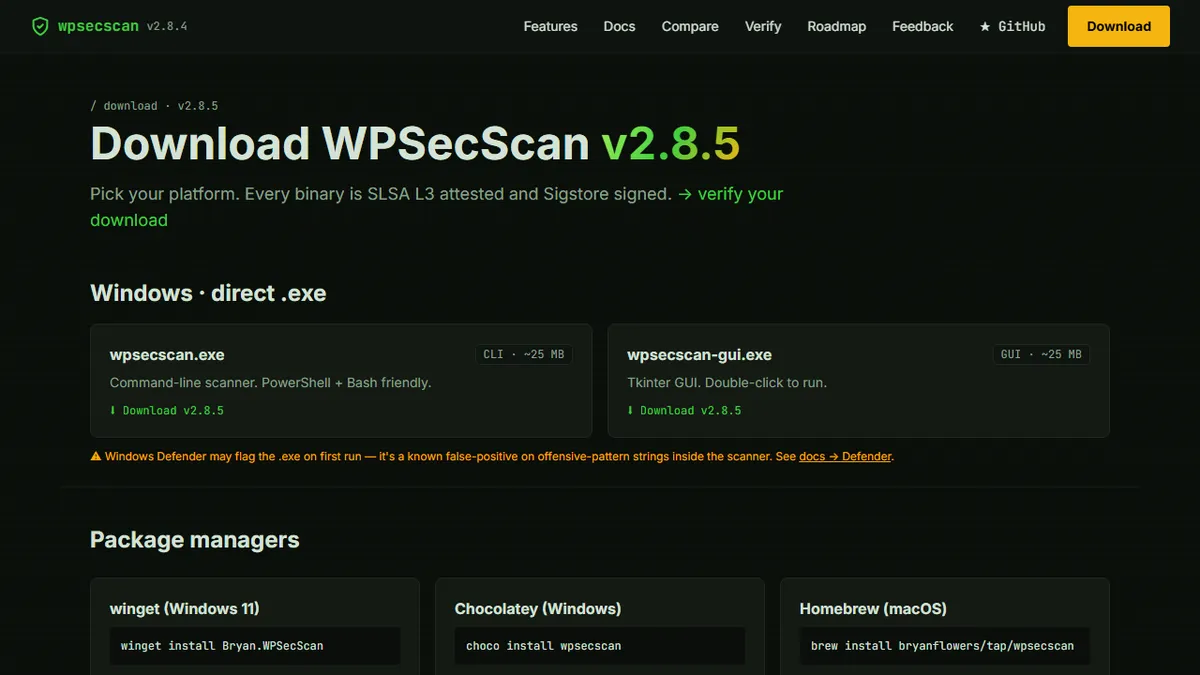Screen dimensions: 1200x675
Task: Click the 'choco install wpsecscan' command
Action: (x=600, y=646)
